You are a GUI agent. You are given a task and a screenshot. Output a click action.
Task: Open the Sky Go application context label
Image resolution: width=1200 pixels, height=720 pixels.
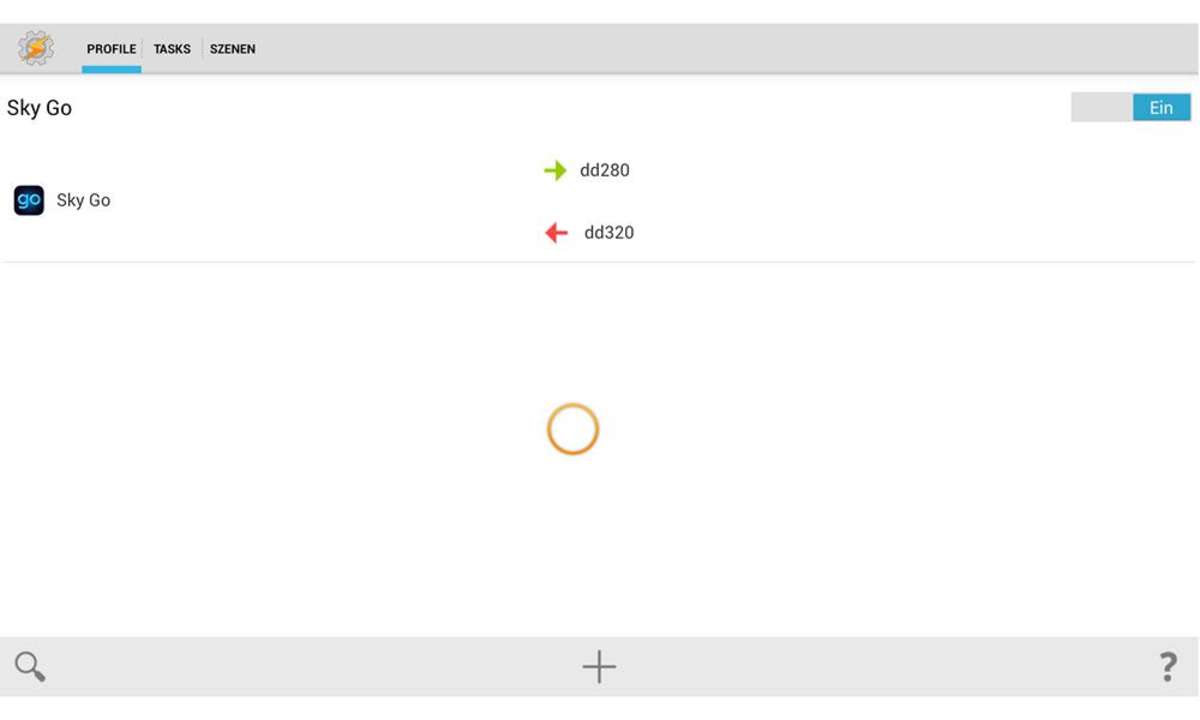pyautogui.click(x=84, y=201)
